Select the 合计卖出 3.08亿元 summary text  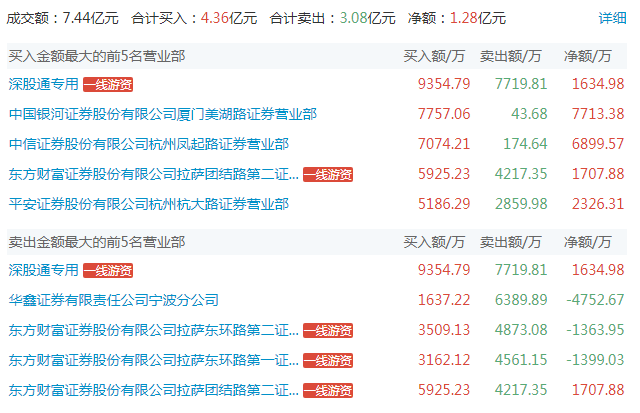point(332,18)
